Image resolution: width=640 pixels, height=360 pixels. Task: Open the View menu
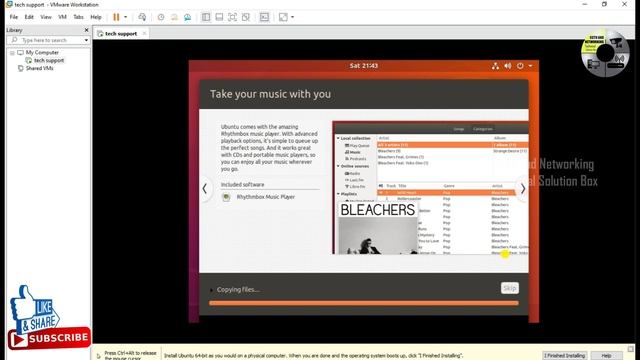[x=46, y=17]
